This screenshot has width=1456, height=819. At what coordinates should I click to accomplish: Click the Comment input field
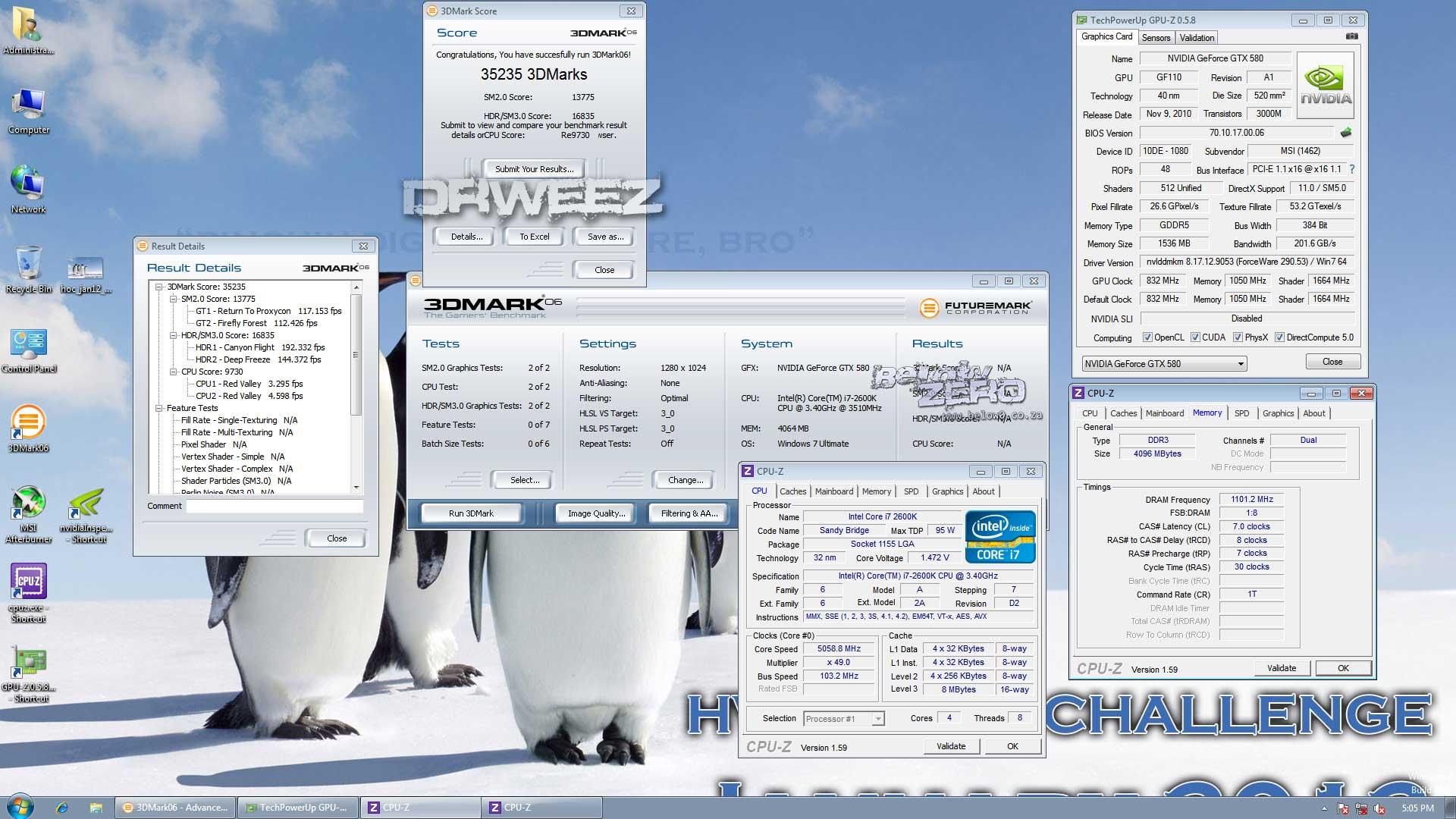(x=275, y=506)
